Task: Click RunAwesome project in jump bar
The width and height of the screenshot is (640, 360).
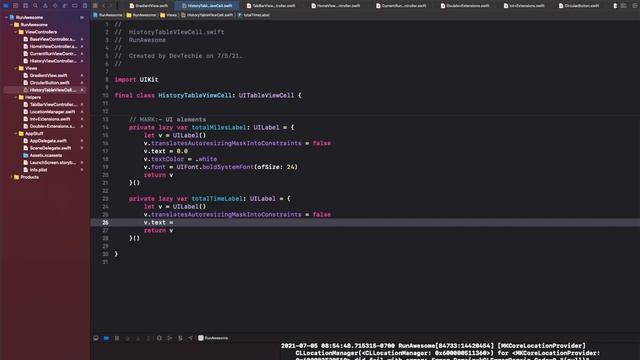Action: (108, 15)
